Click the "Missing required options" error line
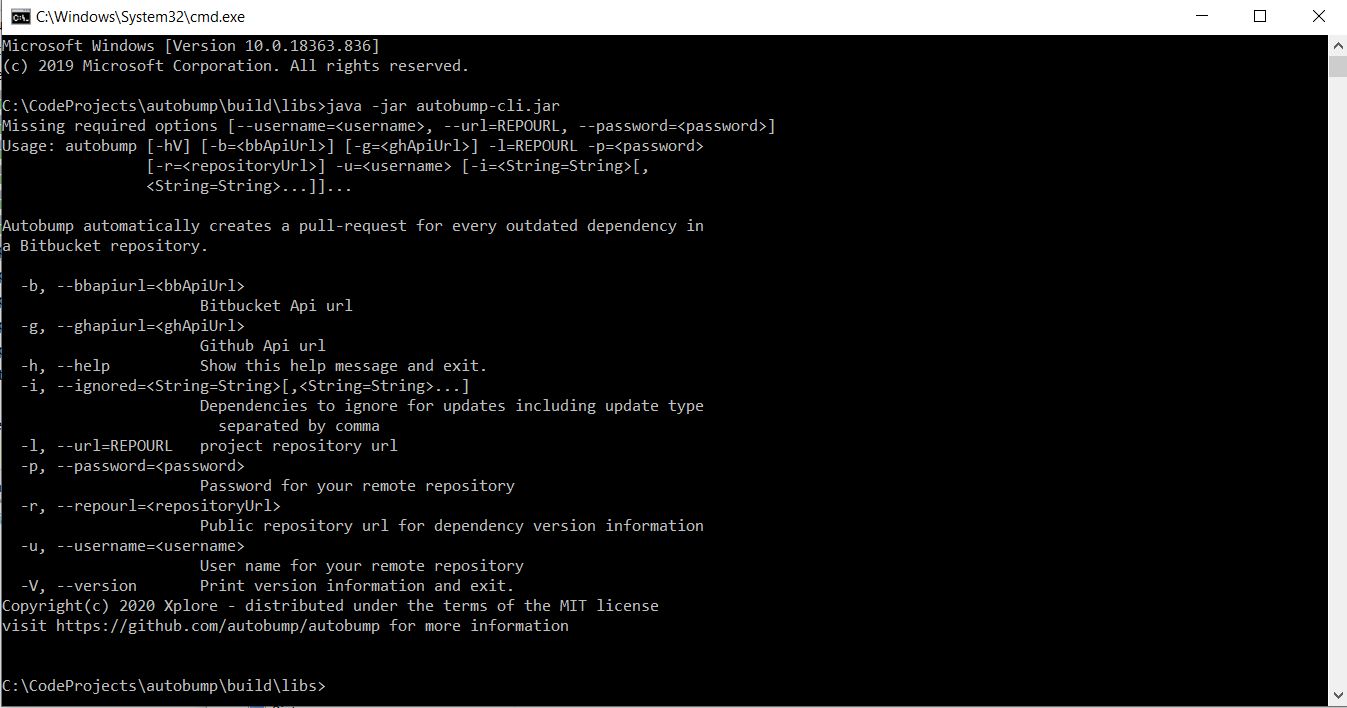Image resolution: width=1347 pixels, height=708 pixels. click(x=389, y=126)
